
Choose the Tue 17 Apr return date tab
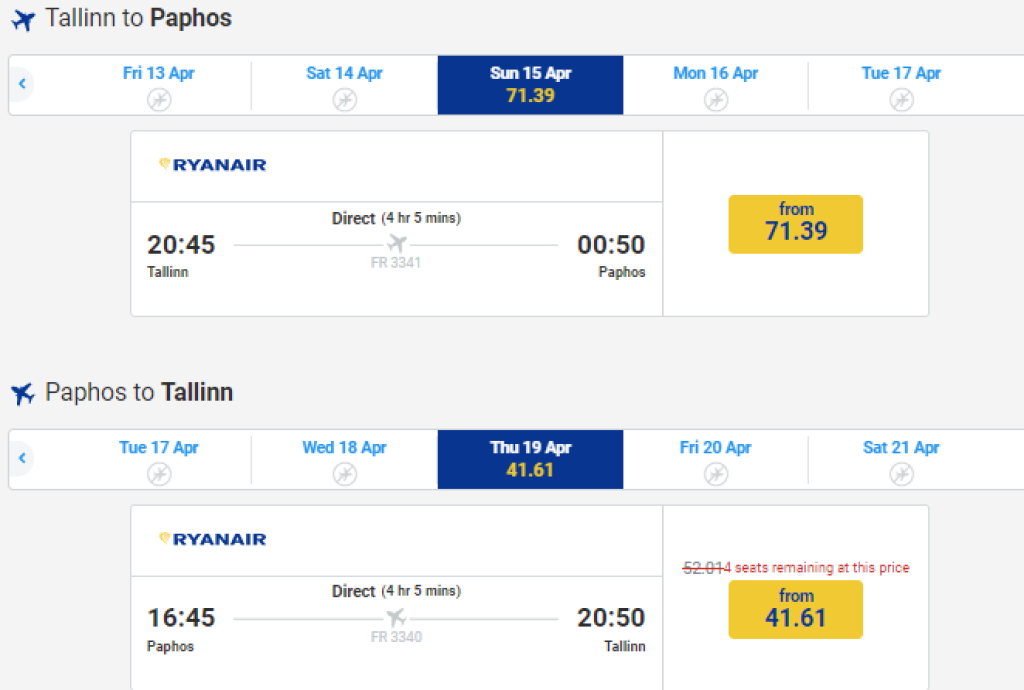point(159,459)
